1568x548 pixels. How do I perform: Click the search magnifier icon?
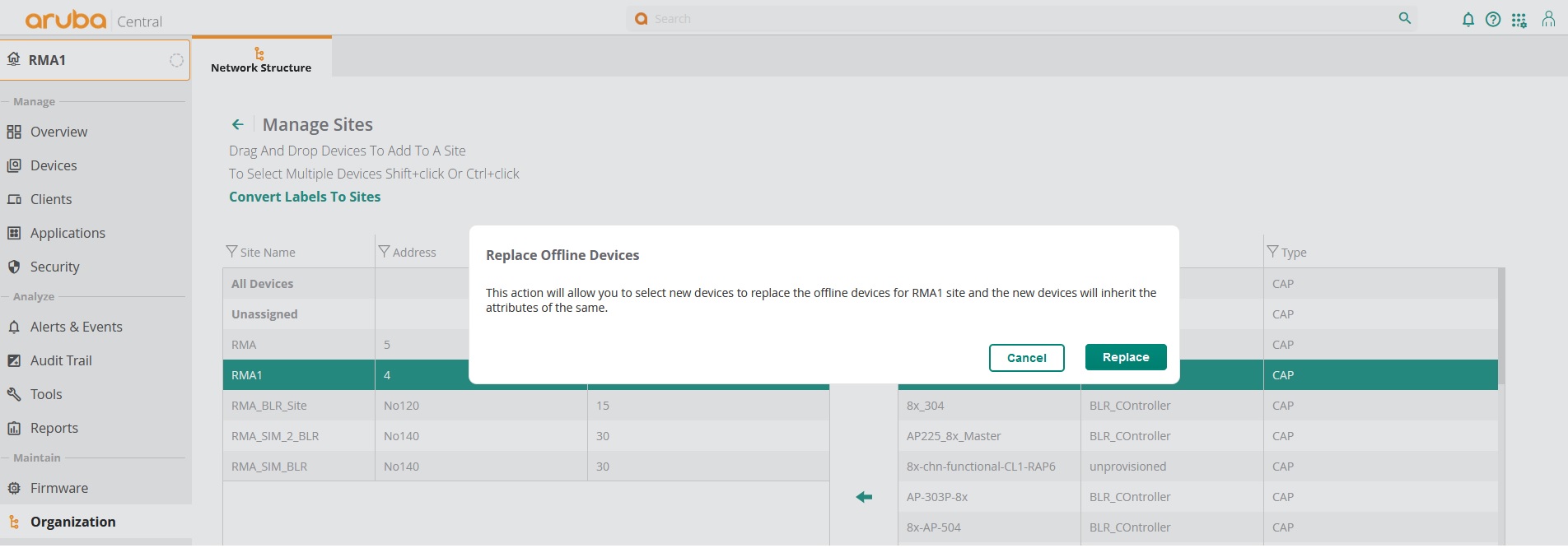pos(1405,18)
